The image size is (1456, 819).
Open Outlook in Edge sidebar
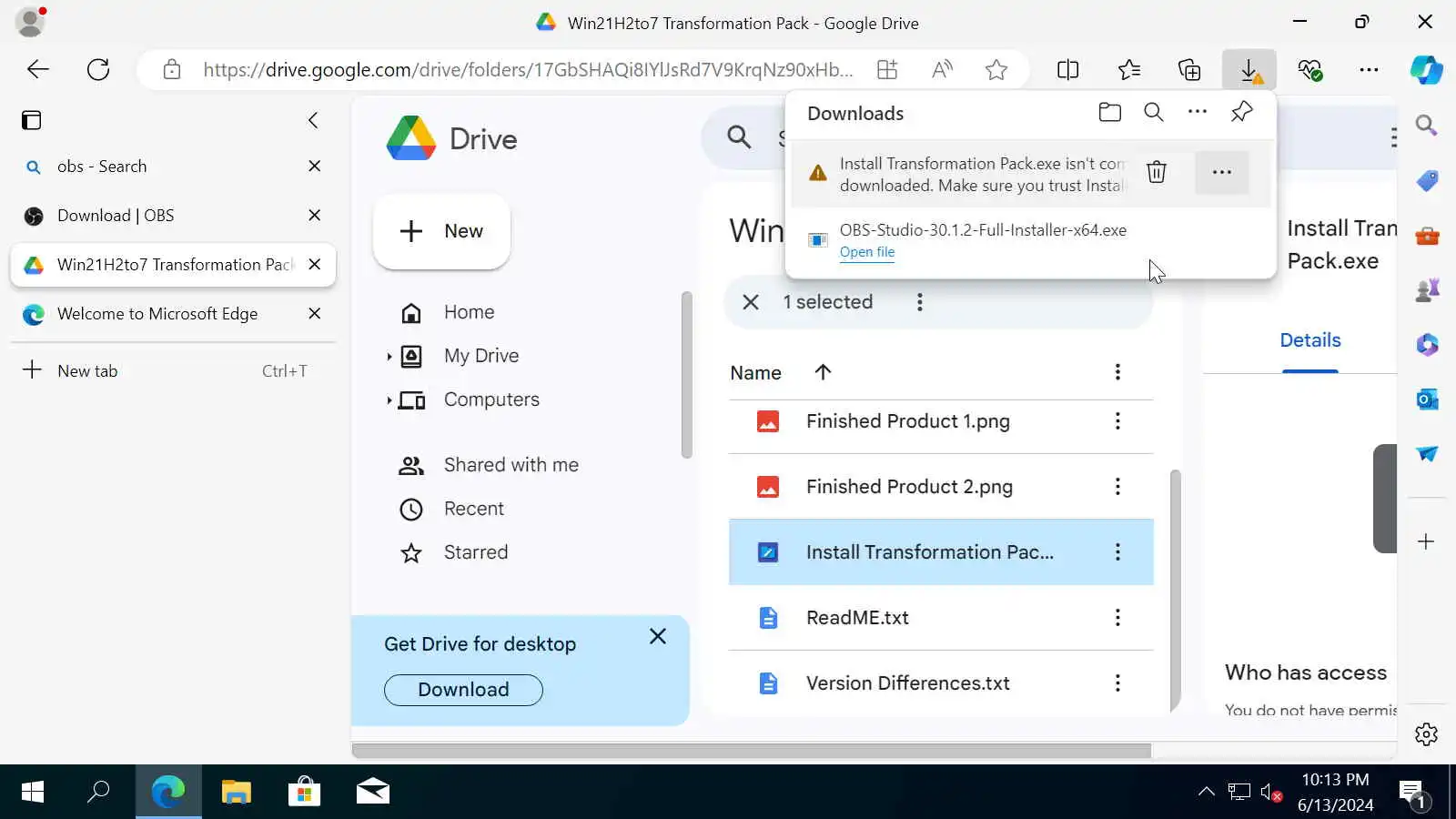(1426, 399)
